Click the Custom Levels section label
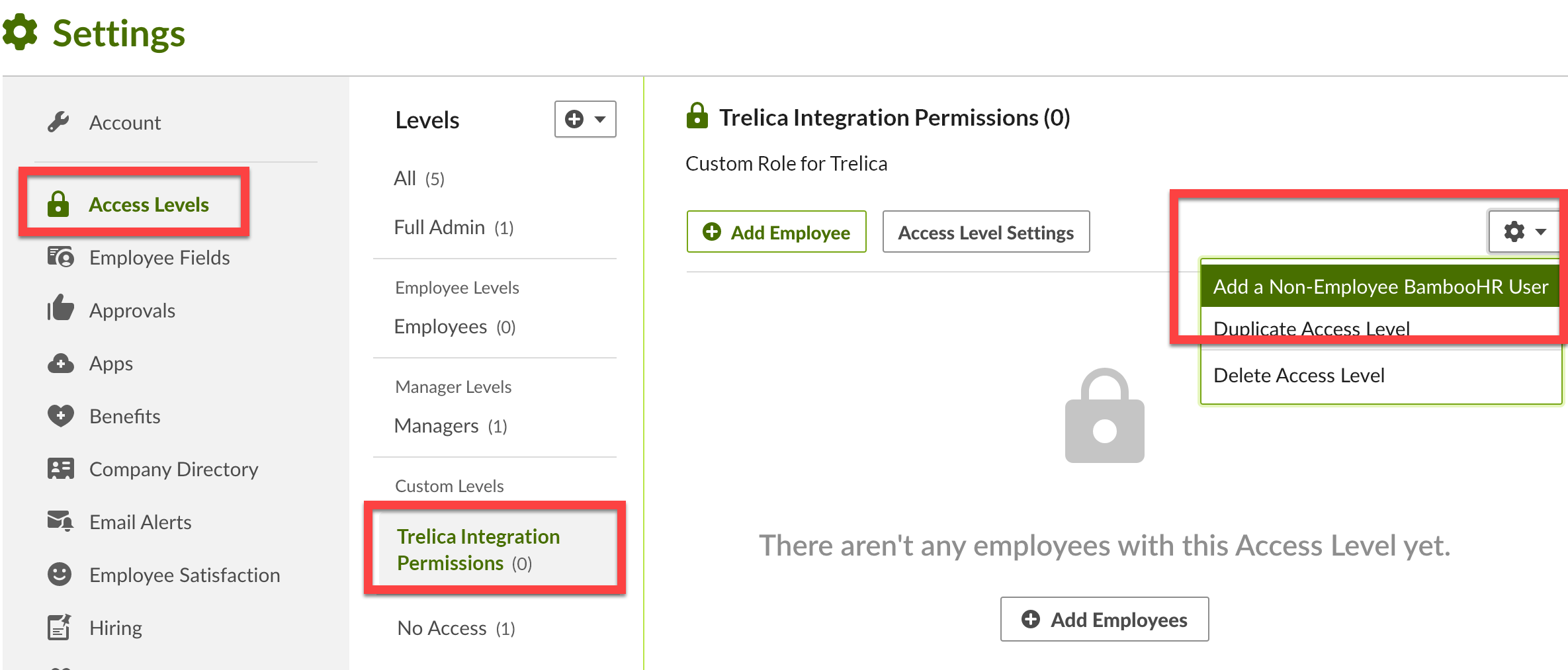This screenshot has height=670, width=1568. point(449,485)
